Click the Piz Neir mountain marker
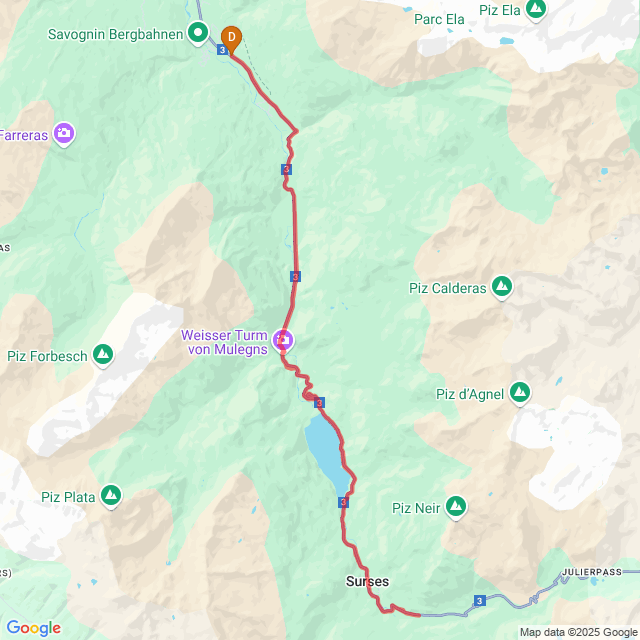The width and height of the screenshot is (640, 640). click(456, 507)
